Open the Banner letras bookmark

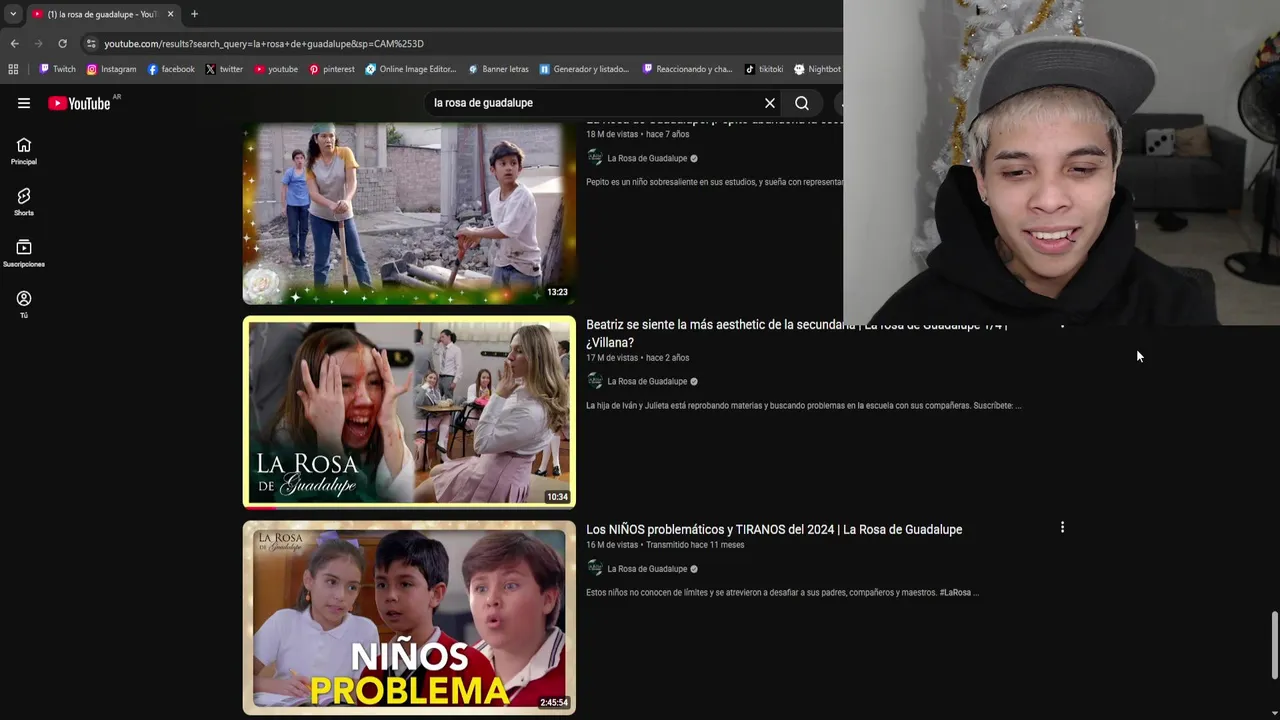pyautogui.click(x=498, y=69)
